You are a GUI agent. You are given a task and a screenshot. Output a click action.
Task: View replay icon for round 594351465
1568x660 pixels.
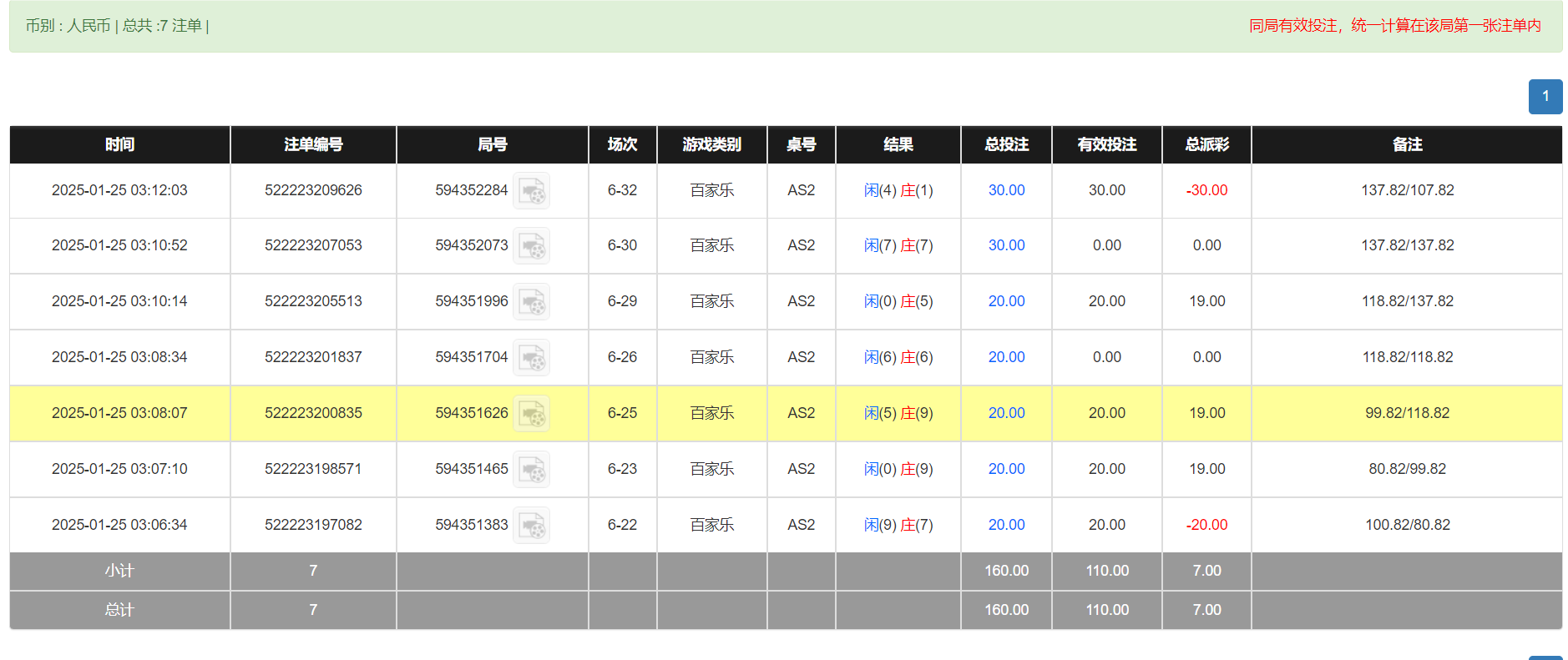(x=531, y=470)
